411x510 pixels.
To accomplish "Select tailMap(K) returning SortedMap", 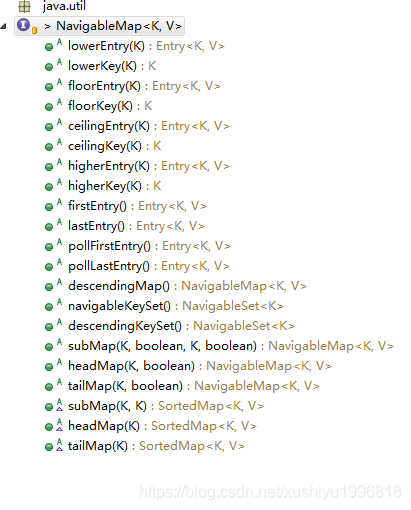I will (156, 446).
